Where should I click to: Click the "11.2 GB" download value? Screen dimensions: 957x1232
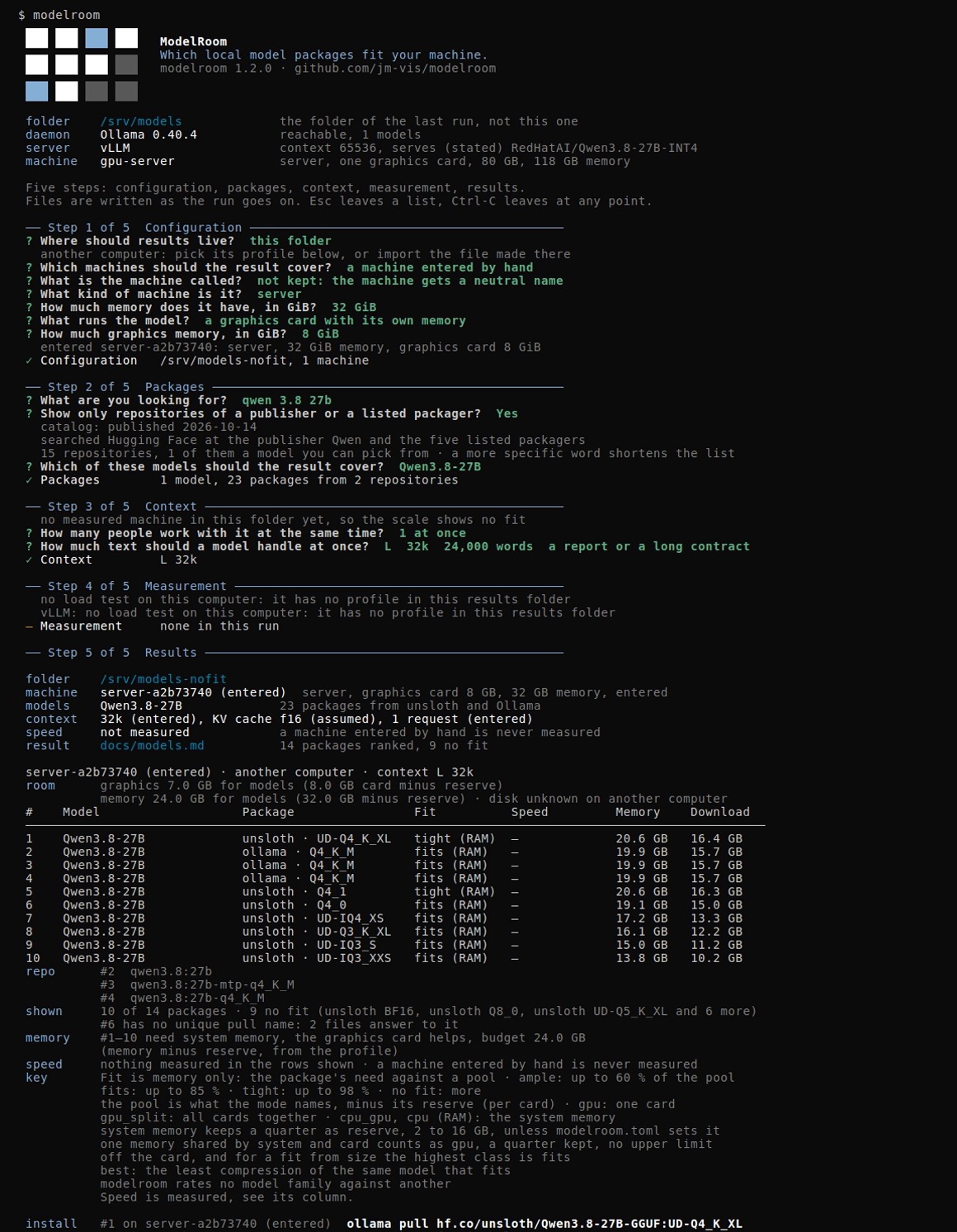pyautogui.click(x=716, y=944)
